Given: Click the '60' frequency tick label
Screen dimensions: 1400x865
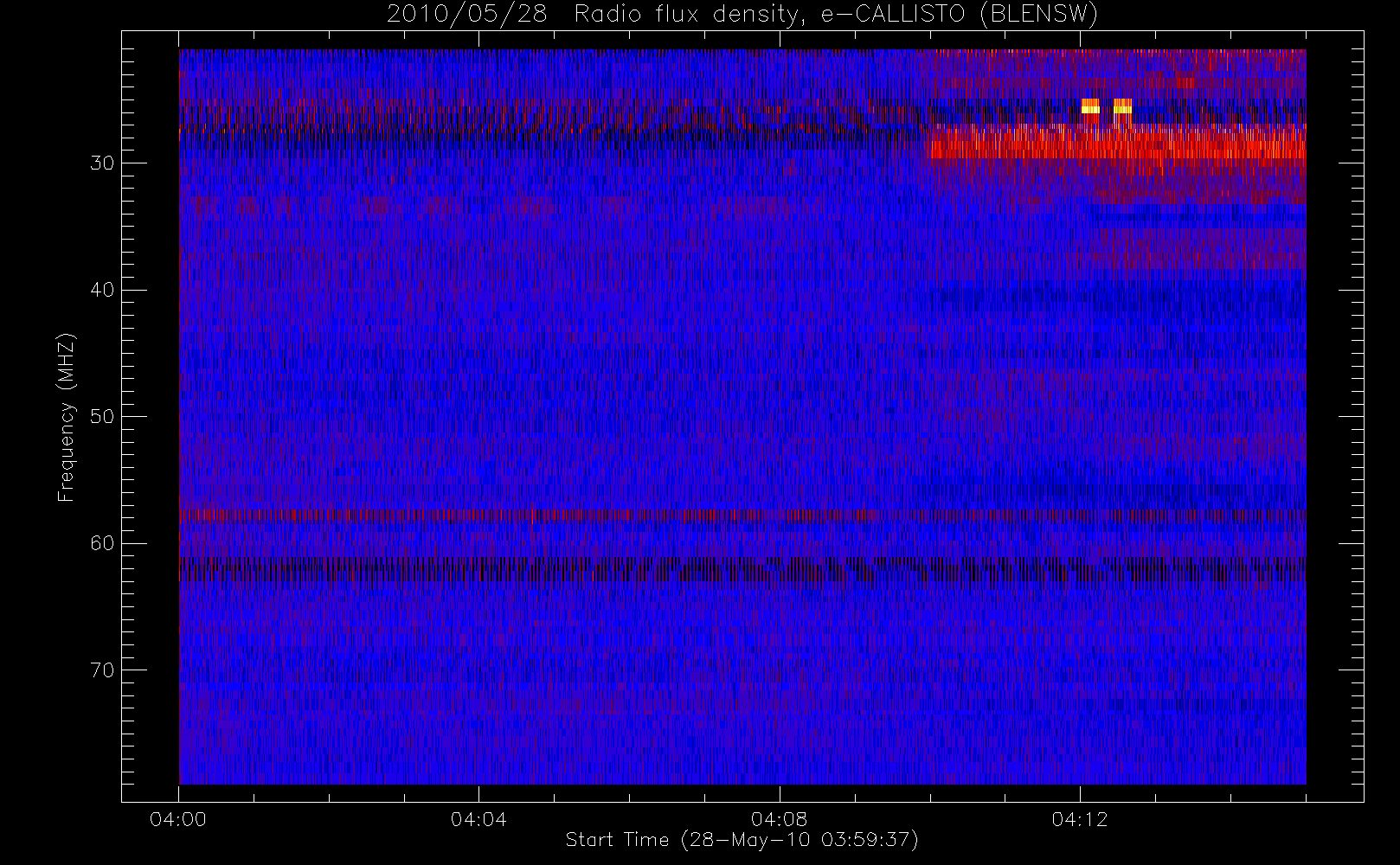Looking at the screenshot, I should tap(102, 543).
